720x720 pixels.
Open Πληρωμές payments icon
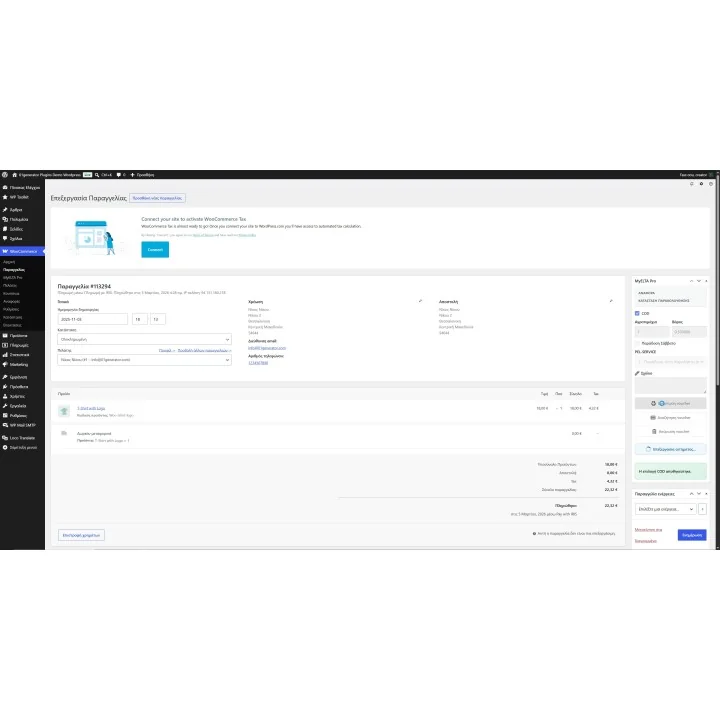click(x=5, y=345)
